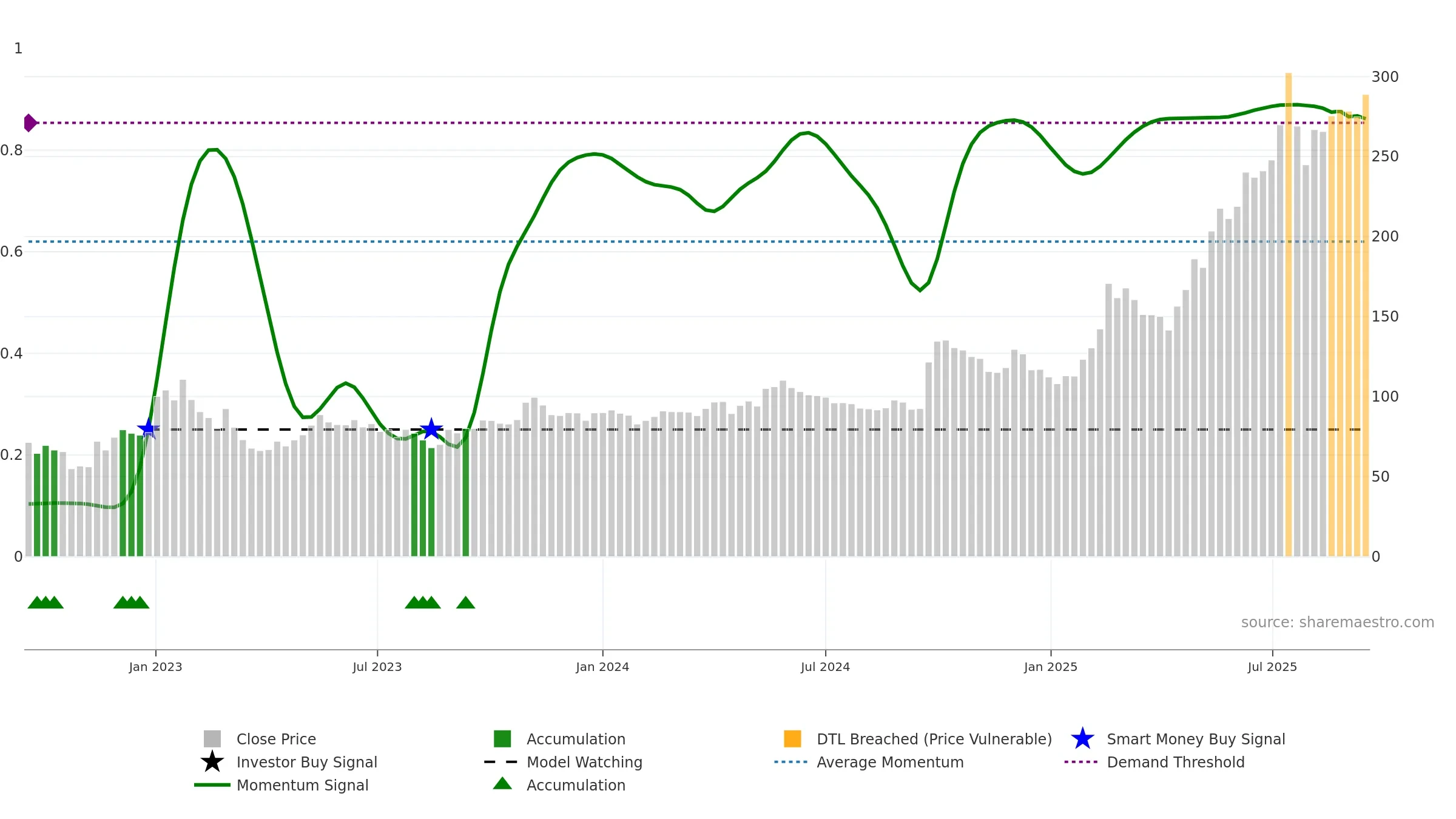Click the momentum line peak in early 2023
This screenshot has width=1456, height=819.
point(212,149)
